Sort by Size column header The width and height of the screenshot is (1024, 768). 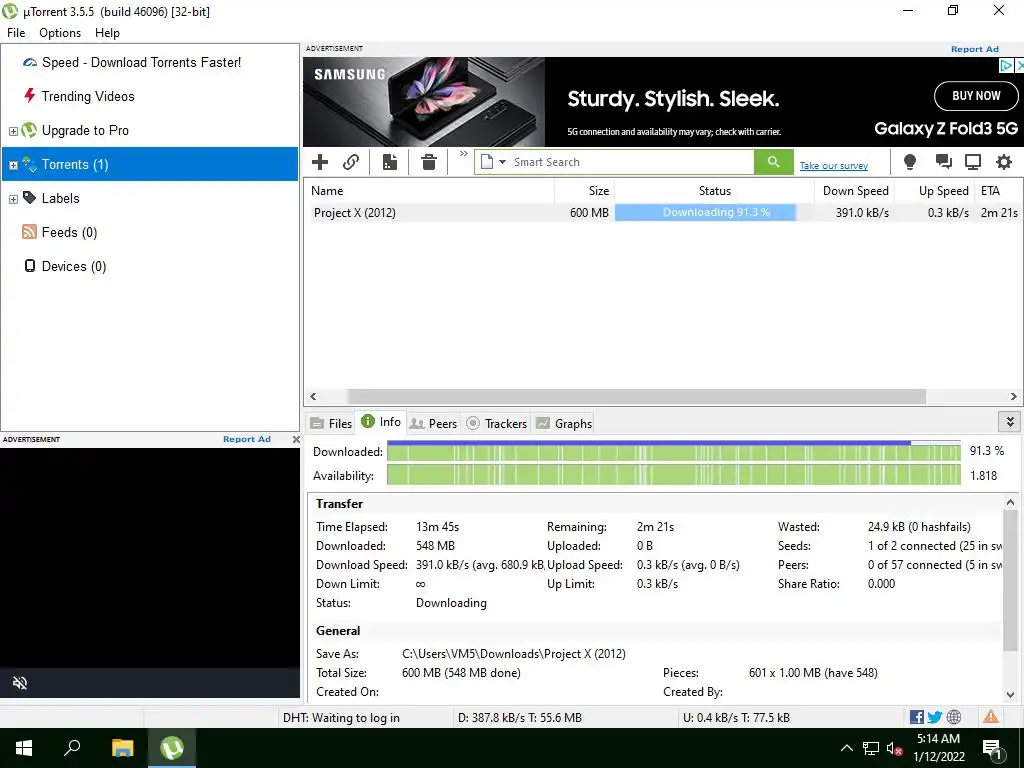click(x=584, y=191)
